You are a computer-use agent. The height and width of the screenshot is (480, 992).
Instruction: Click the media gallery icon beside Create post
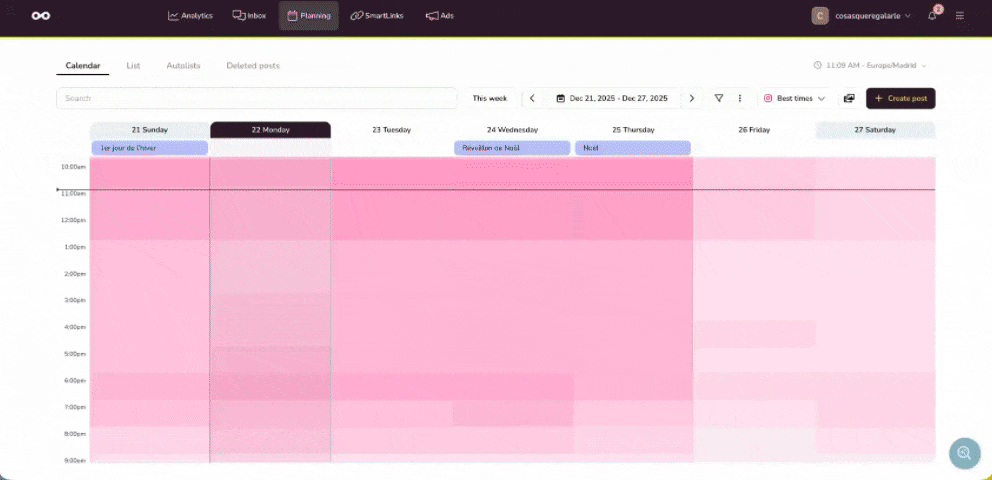click(849, 98)
